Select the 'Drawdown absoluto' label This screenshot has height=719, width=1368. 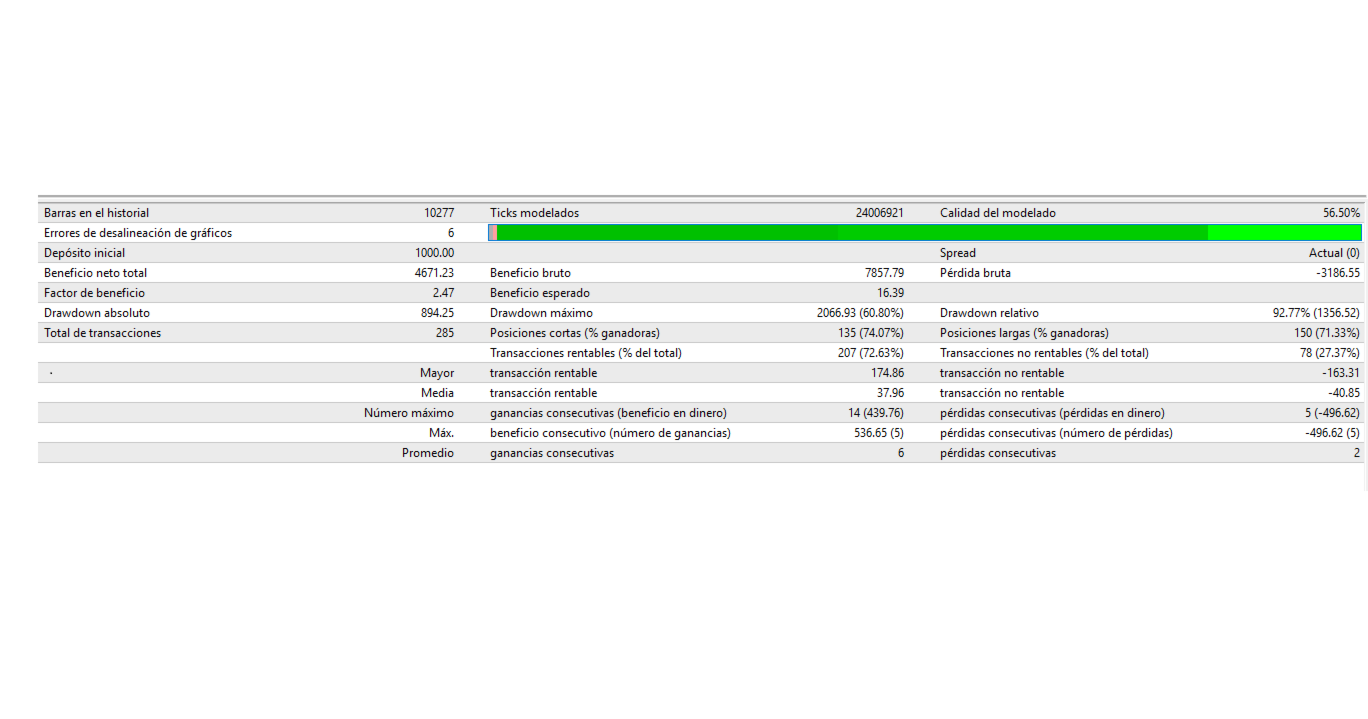(x=97, y=313)
